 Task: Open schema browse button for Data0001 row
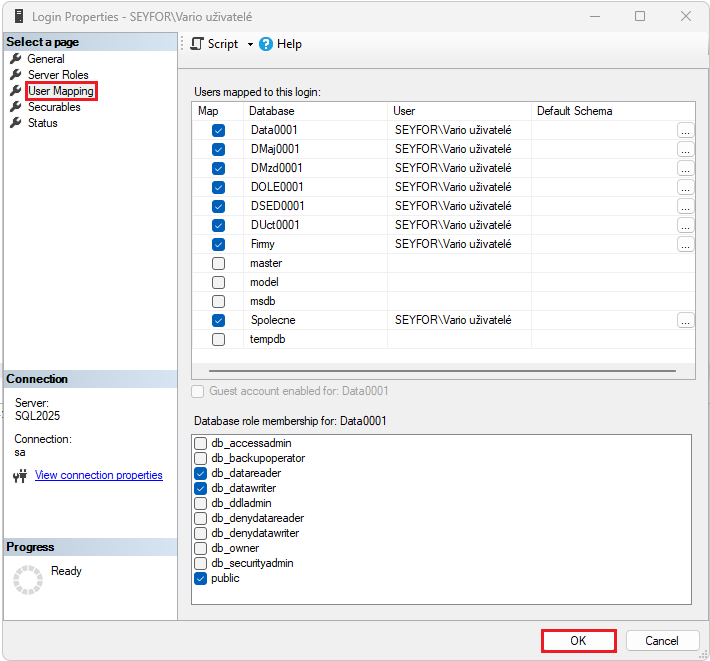[685, 130]
